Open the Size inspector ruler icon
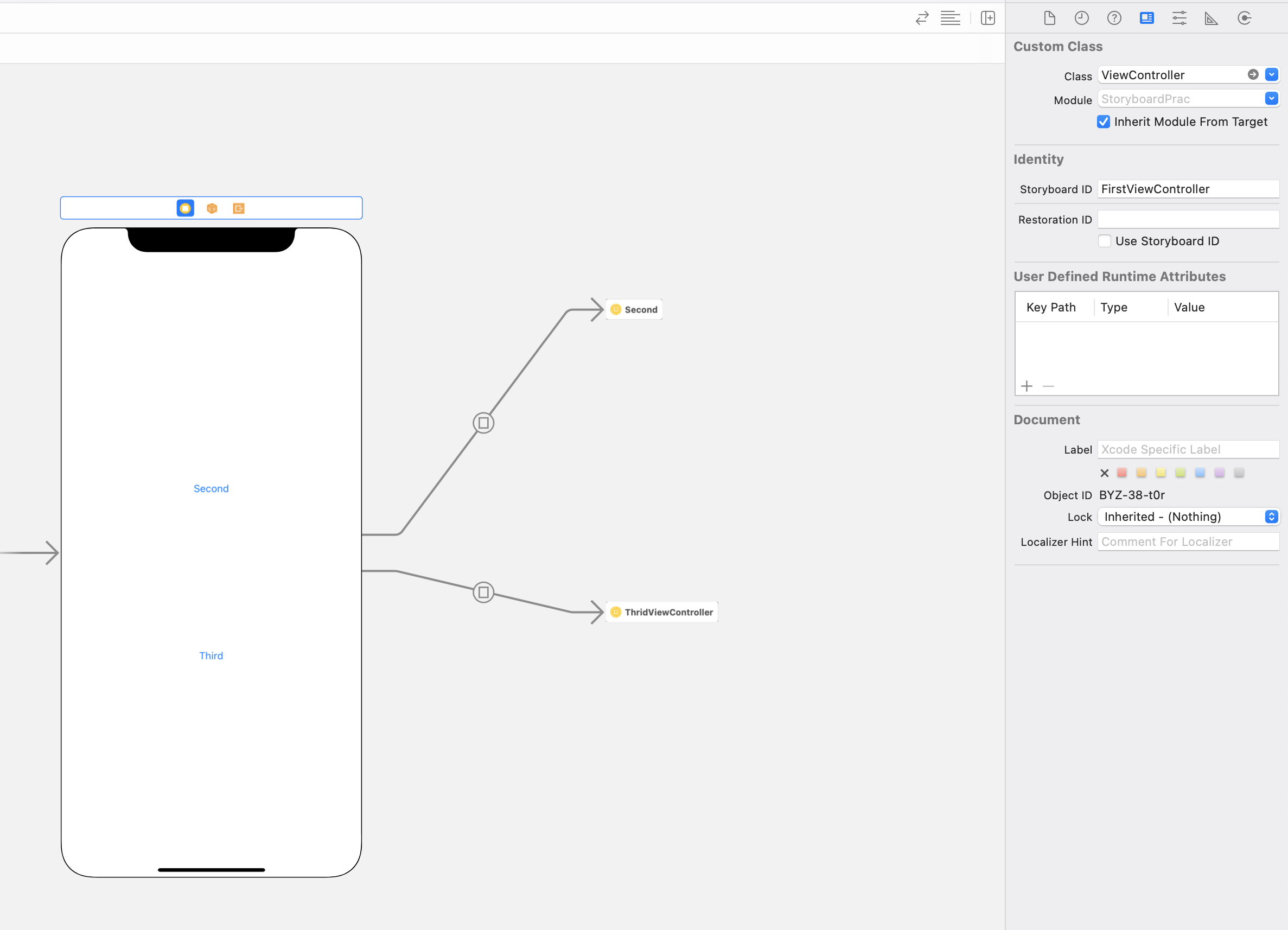The width and height of the screenshot is (1288, 930). (1211, 18)
